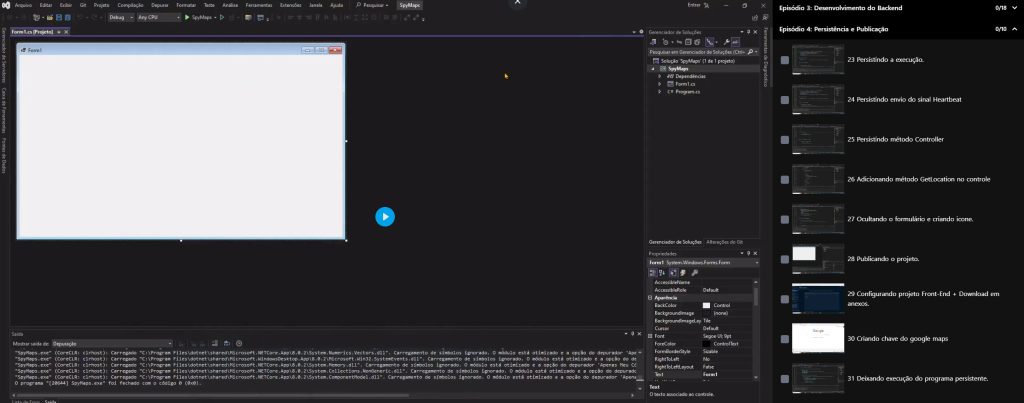Click the Show All Files icon in Solution Explorer

(x=697, y=42)
